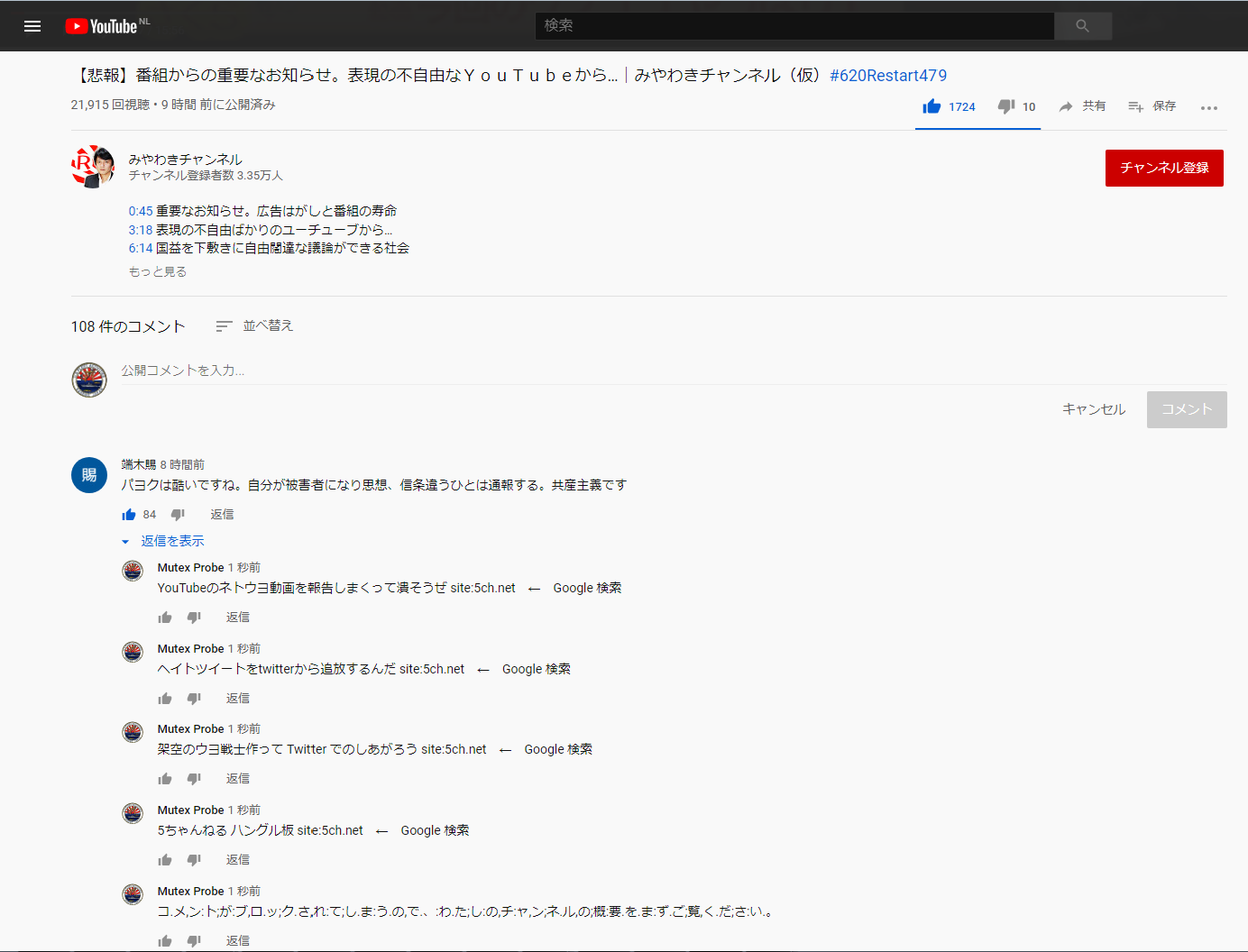Jump to timestamp 3:18 in description

[140, 230]
